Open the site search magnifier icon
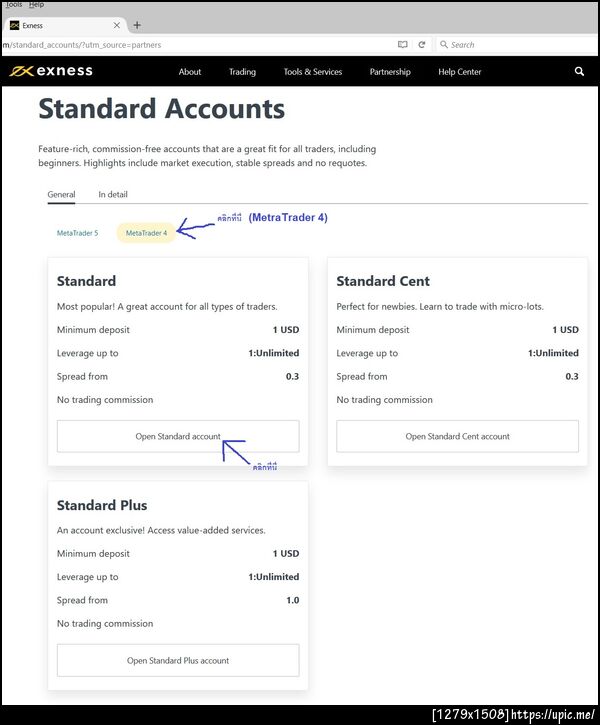The image size is (600, 725). click(579, 71)
